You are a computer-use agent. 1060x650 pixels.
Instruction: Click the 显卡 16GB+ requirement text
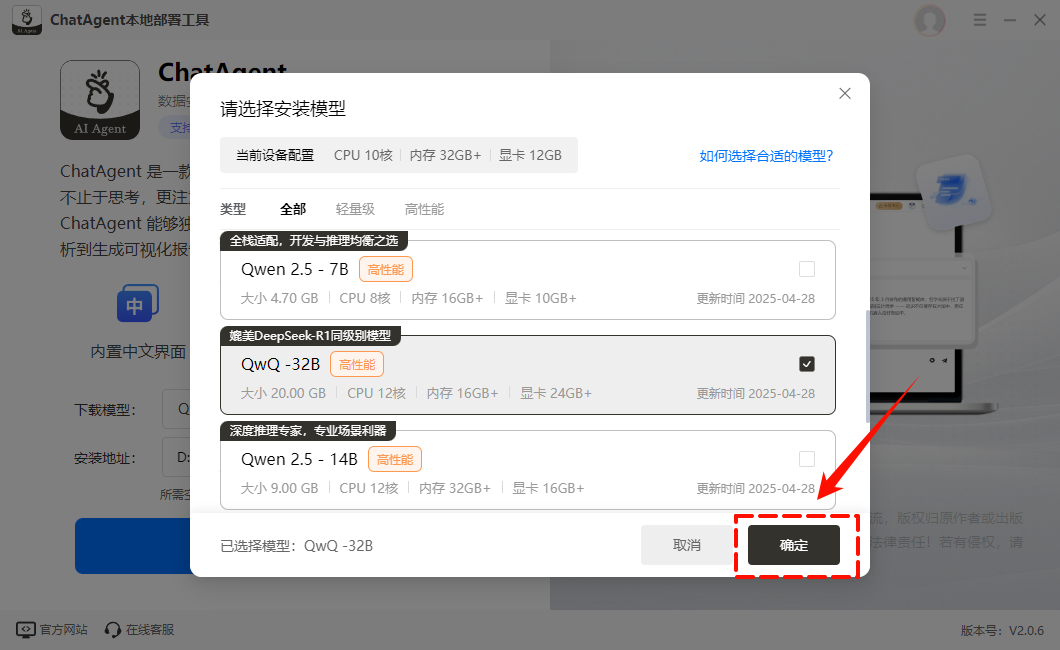click(548, 489)
